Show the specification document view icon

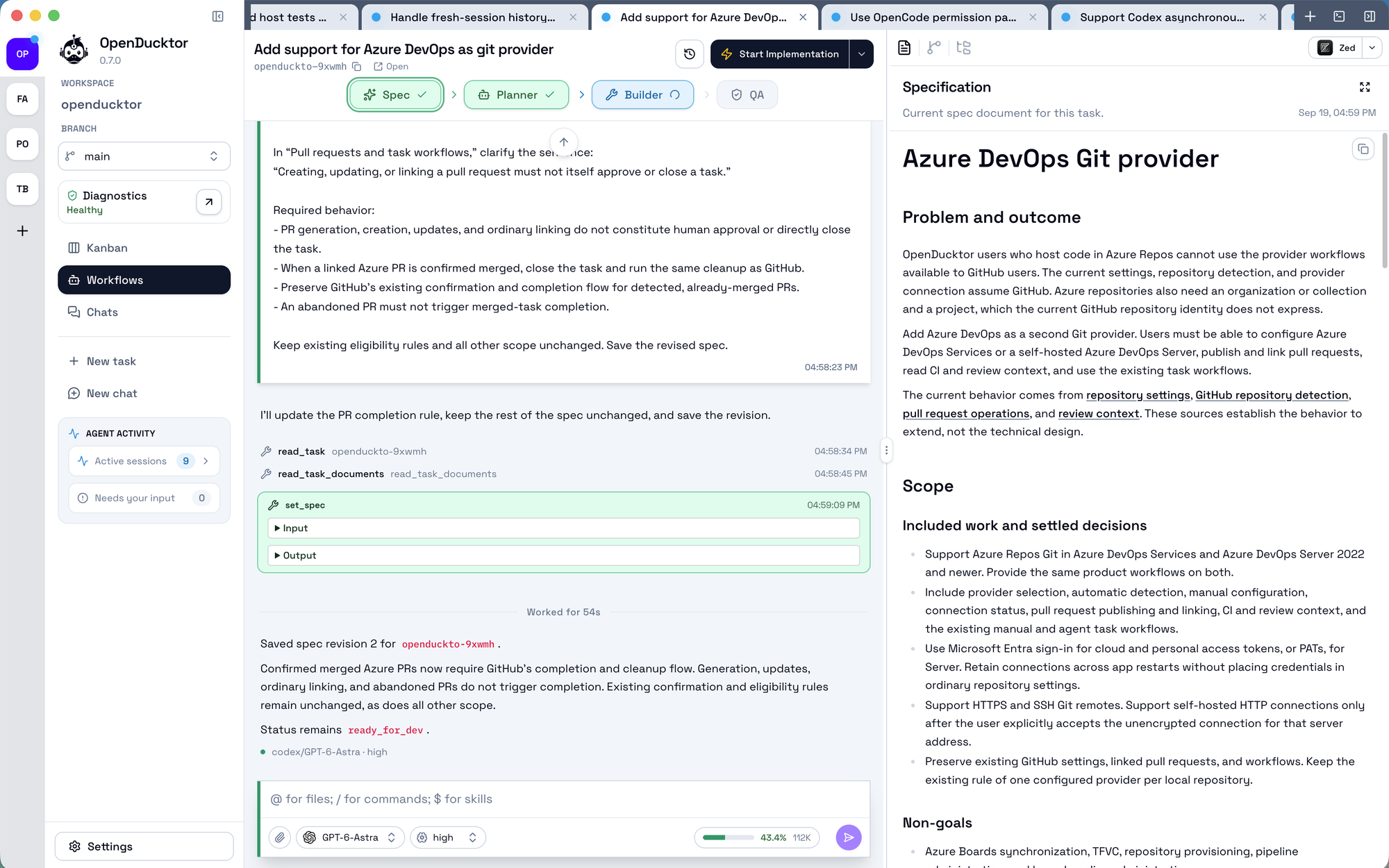pyautogui.click(x=904, y=48)
